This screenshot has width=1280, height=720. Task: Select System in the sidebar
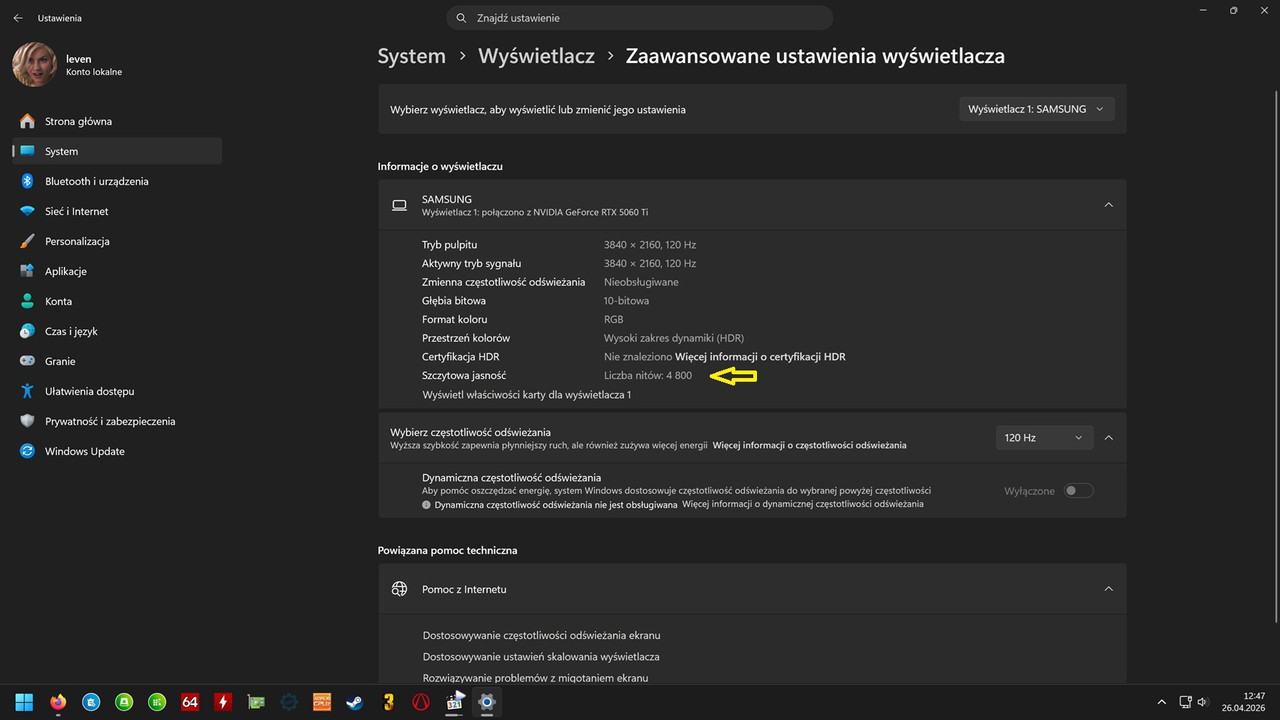pos(117,151)
